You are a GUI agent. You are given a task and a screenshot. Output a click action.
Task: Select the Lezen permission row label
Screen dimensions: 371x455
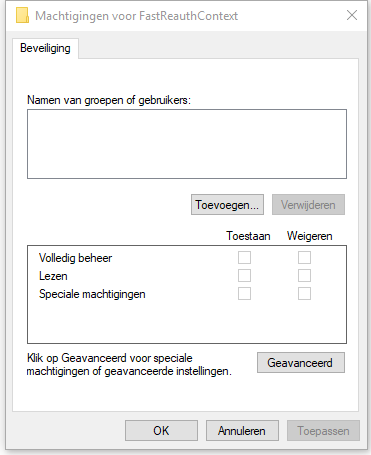pos(53,276)
